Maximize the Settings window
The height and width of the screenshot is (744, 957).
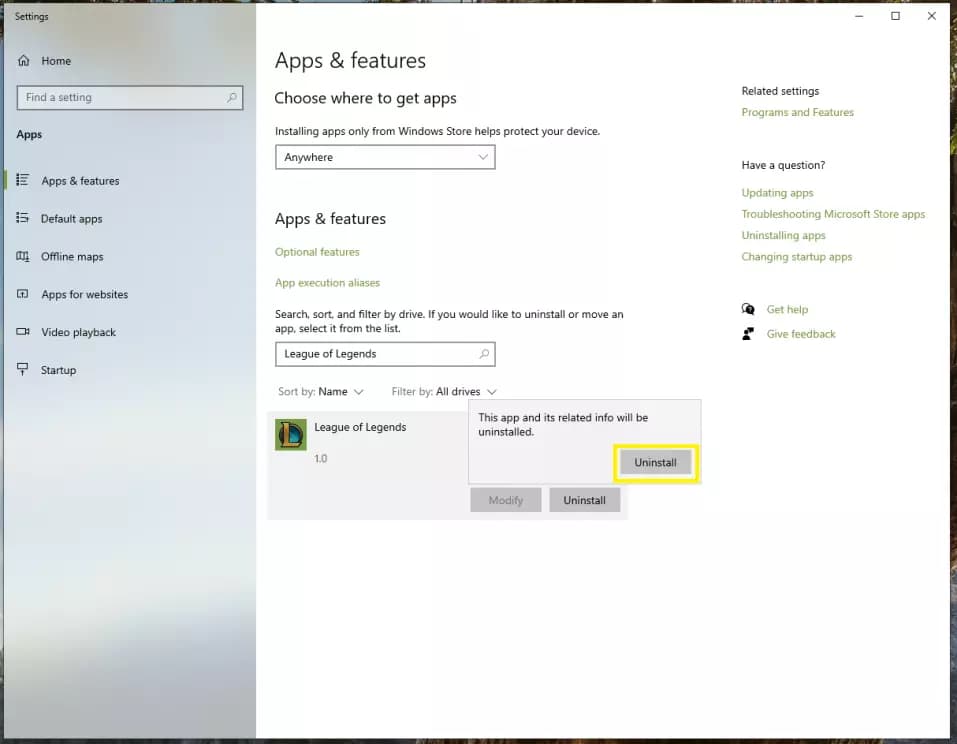(895, 16)
